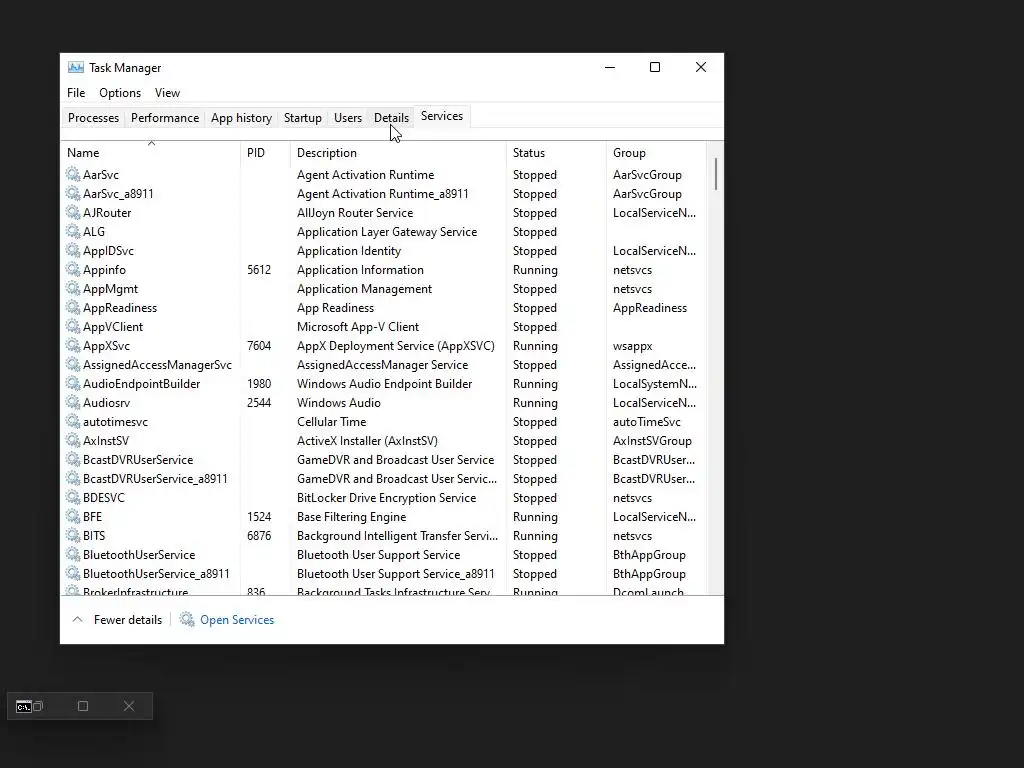Click the gear icon next to Audiosrv
The height and width of the screenshot is (768, 1024).
coord(72,402)
